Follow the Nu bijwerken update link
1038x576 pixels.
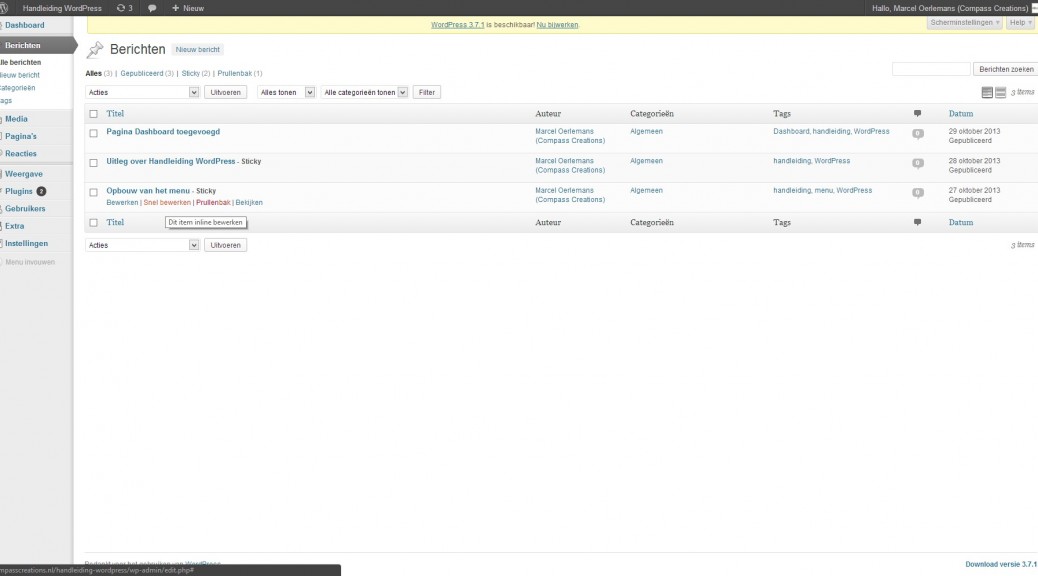[x=557, y=24]
